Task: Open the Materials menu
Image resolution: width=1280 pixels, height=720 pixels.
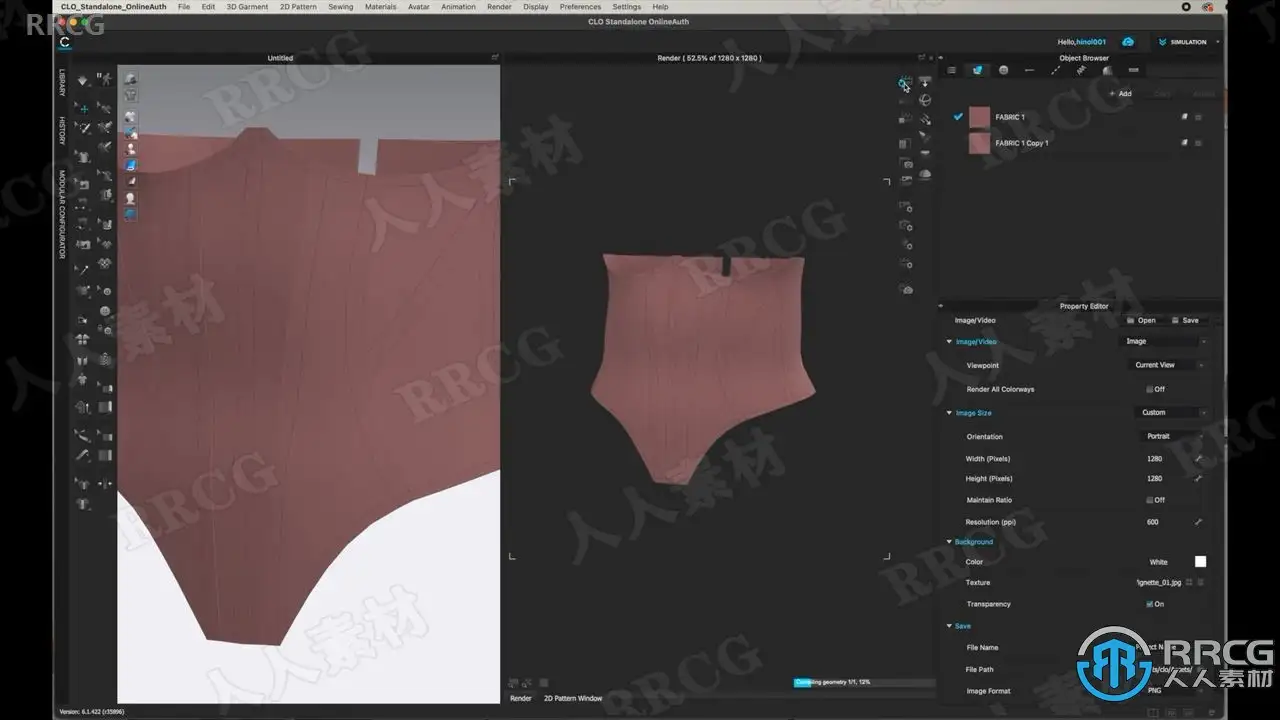Action: click(x=381, y=7)
